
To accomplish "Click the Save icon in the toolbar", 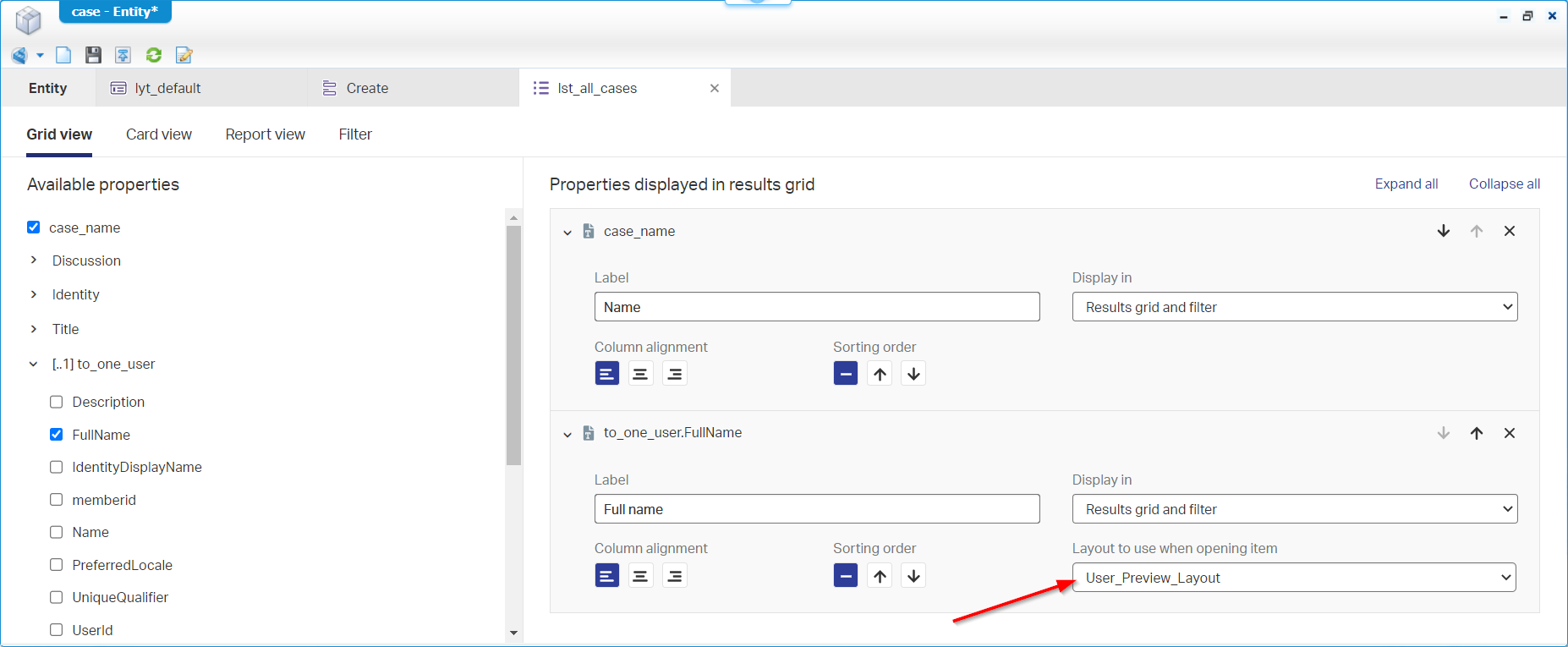I will click(93, 55).
